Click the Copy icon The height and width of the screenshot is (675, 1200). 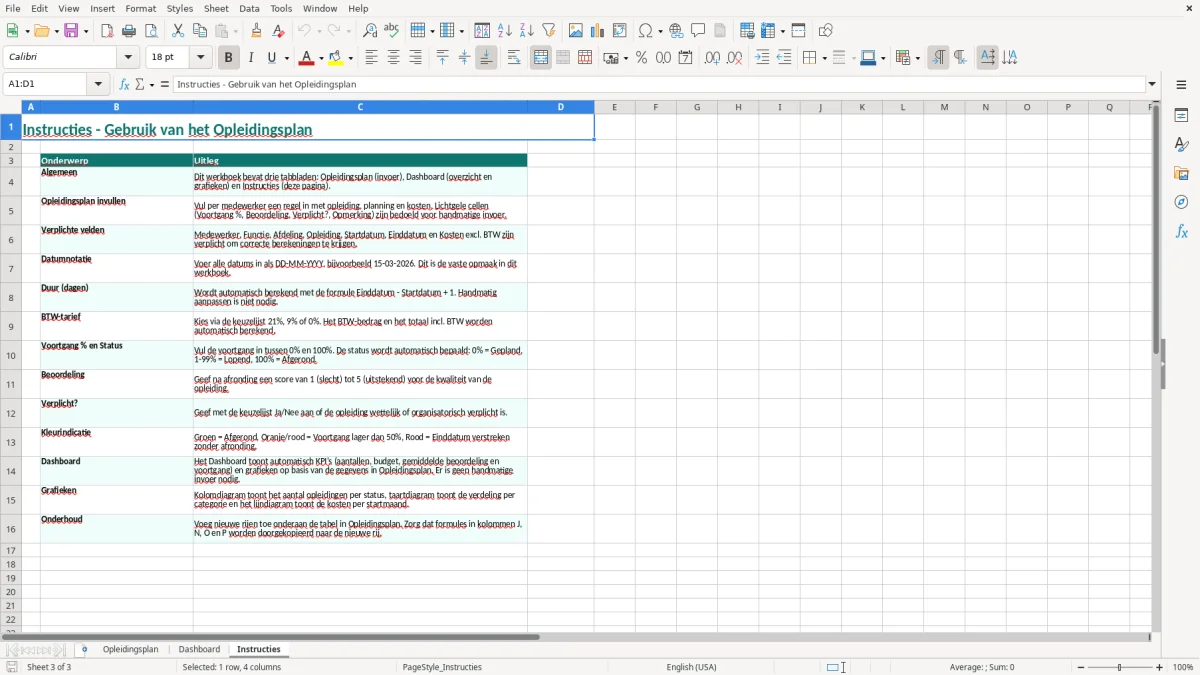200,31
